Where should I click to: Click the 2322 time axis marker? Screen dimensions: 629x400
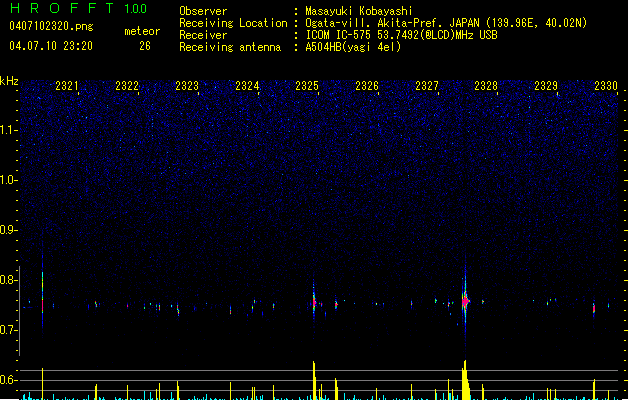[x=127, y=86]
